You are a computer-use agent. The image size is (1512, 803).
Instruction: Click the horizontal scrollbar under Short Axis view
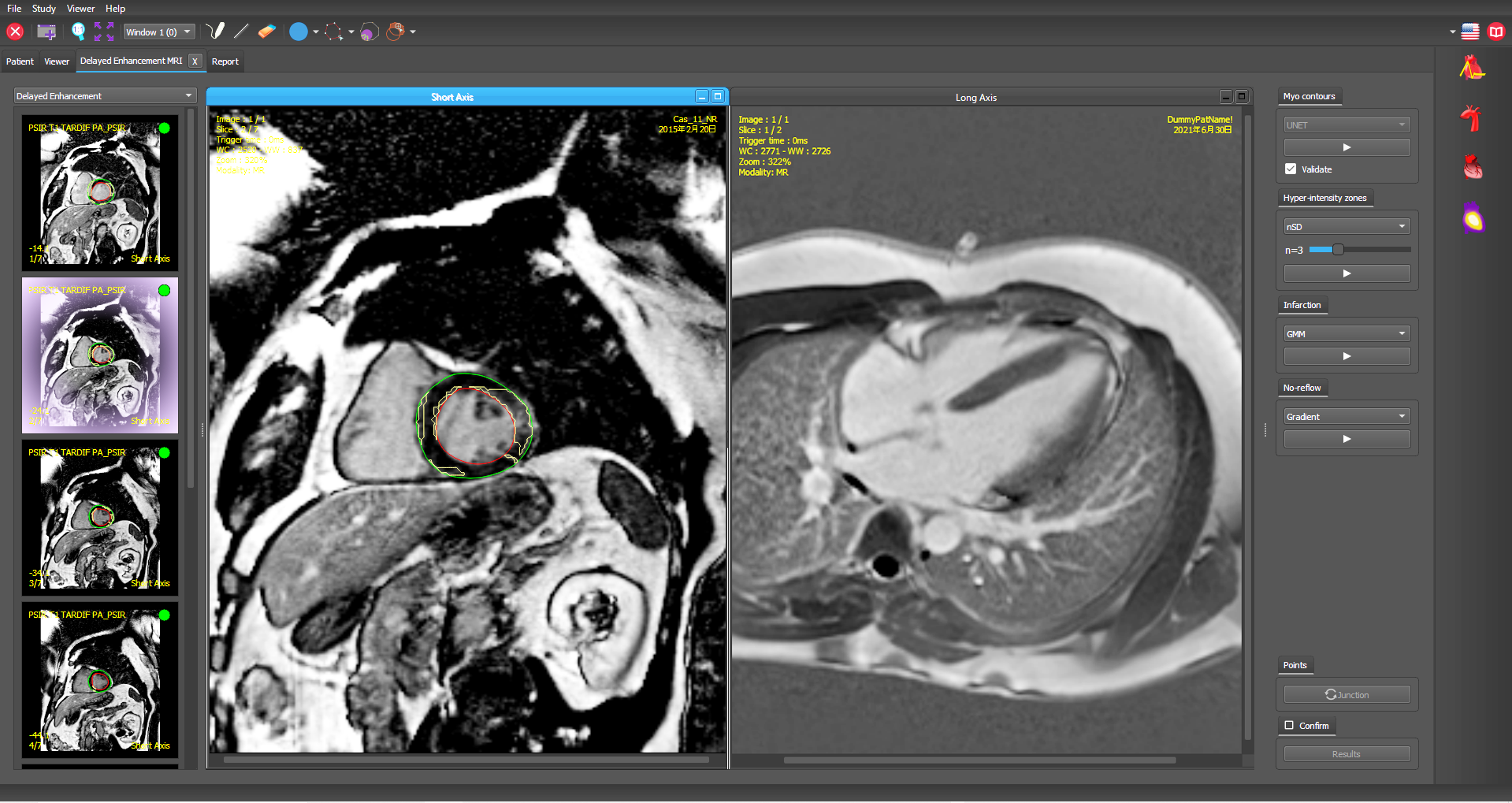click(466, 760)
